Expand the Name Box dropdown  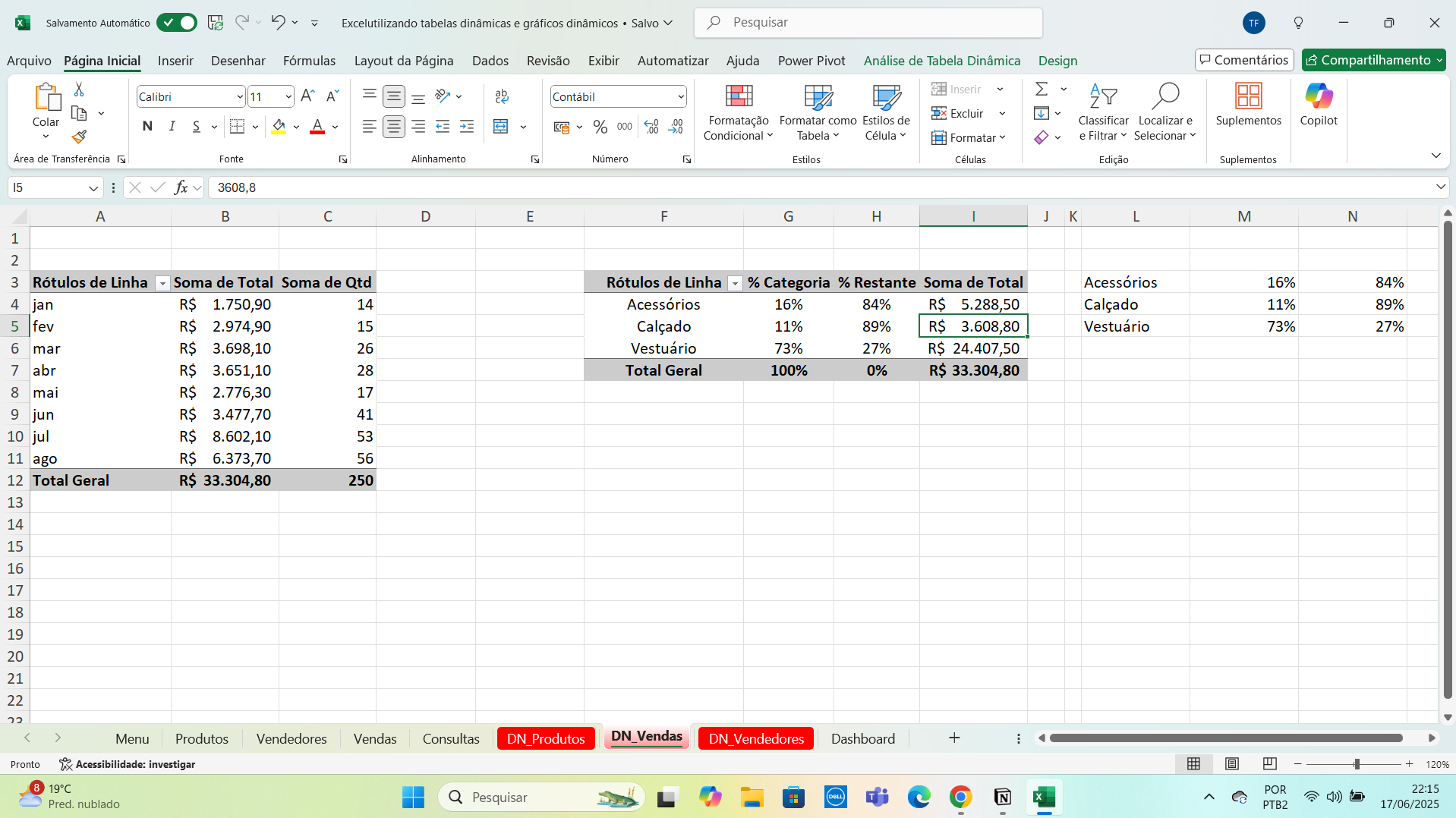(x=93, y=188)
